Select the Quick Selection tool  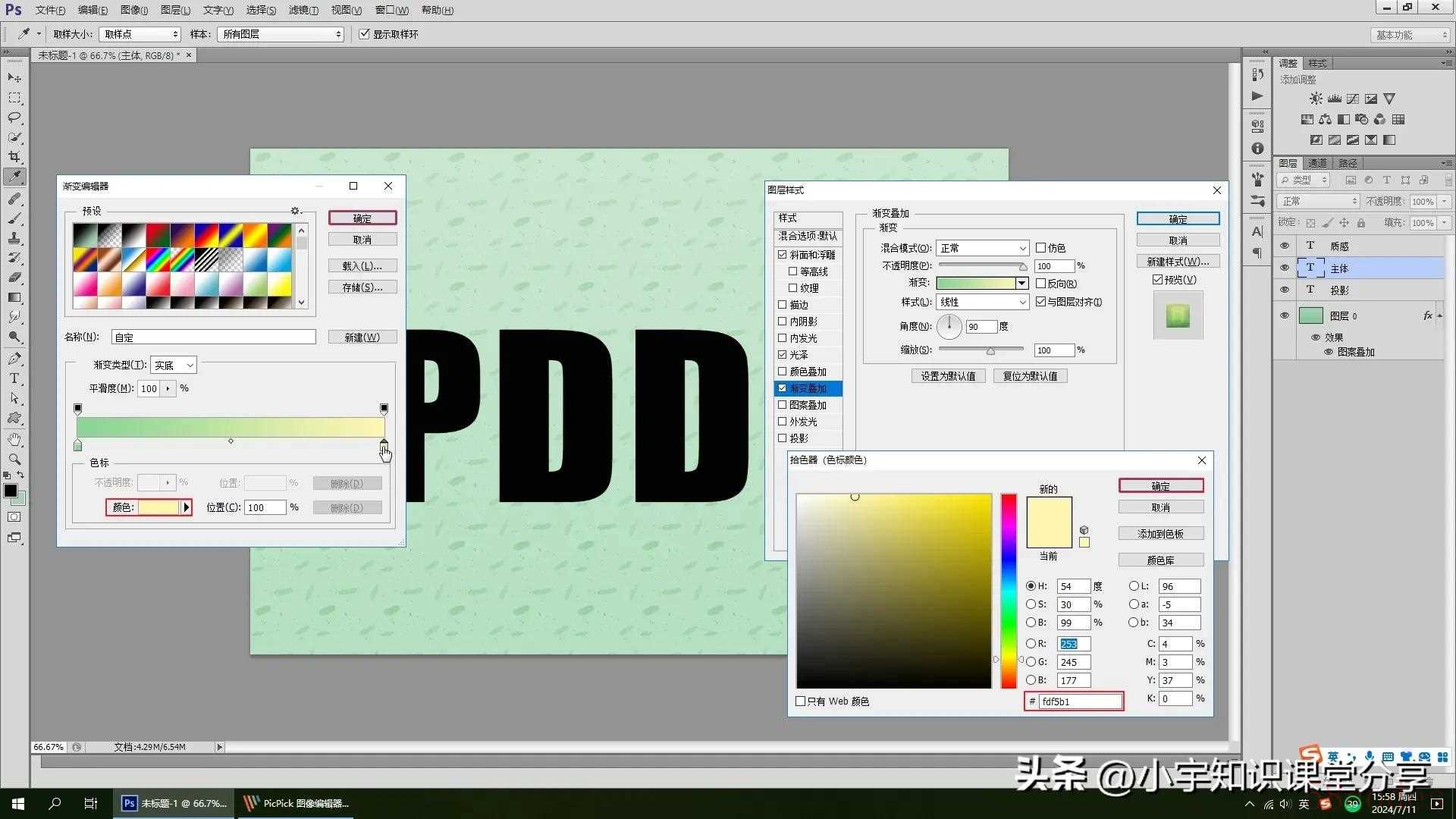click(14, 137)
